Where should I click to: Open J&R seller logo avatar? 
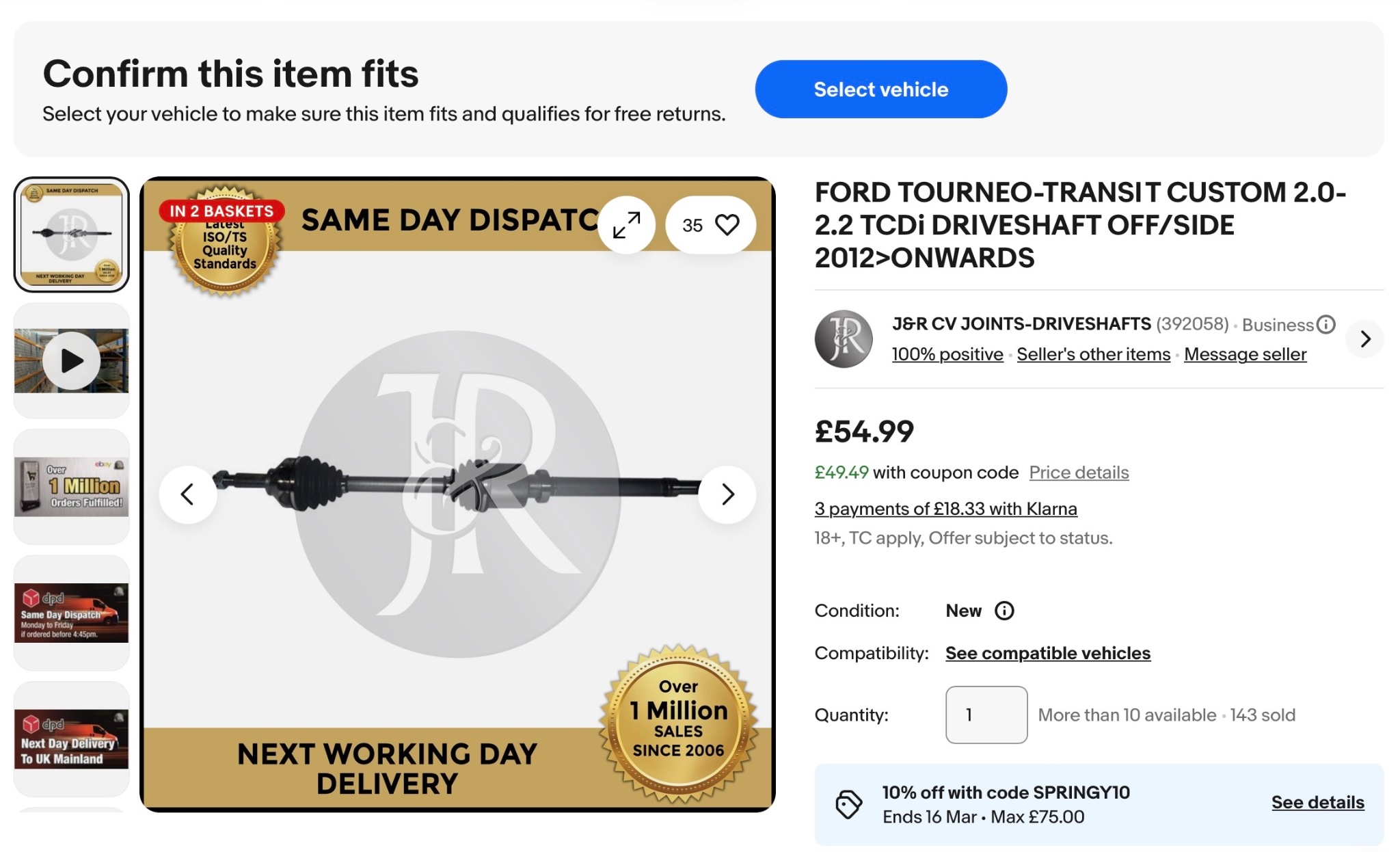pyautogui.click(x=844, y=339)
